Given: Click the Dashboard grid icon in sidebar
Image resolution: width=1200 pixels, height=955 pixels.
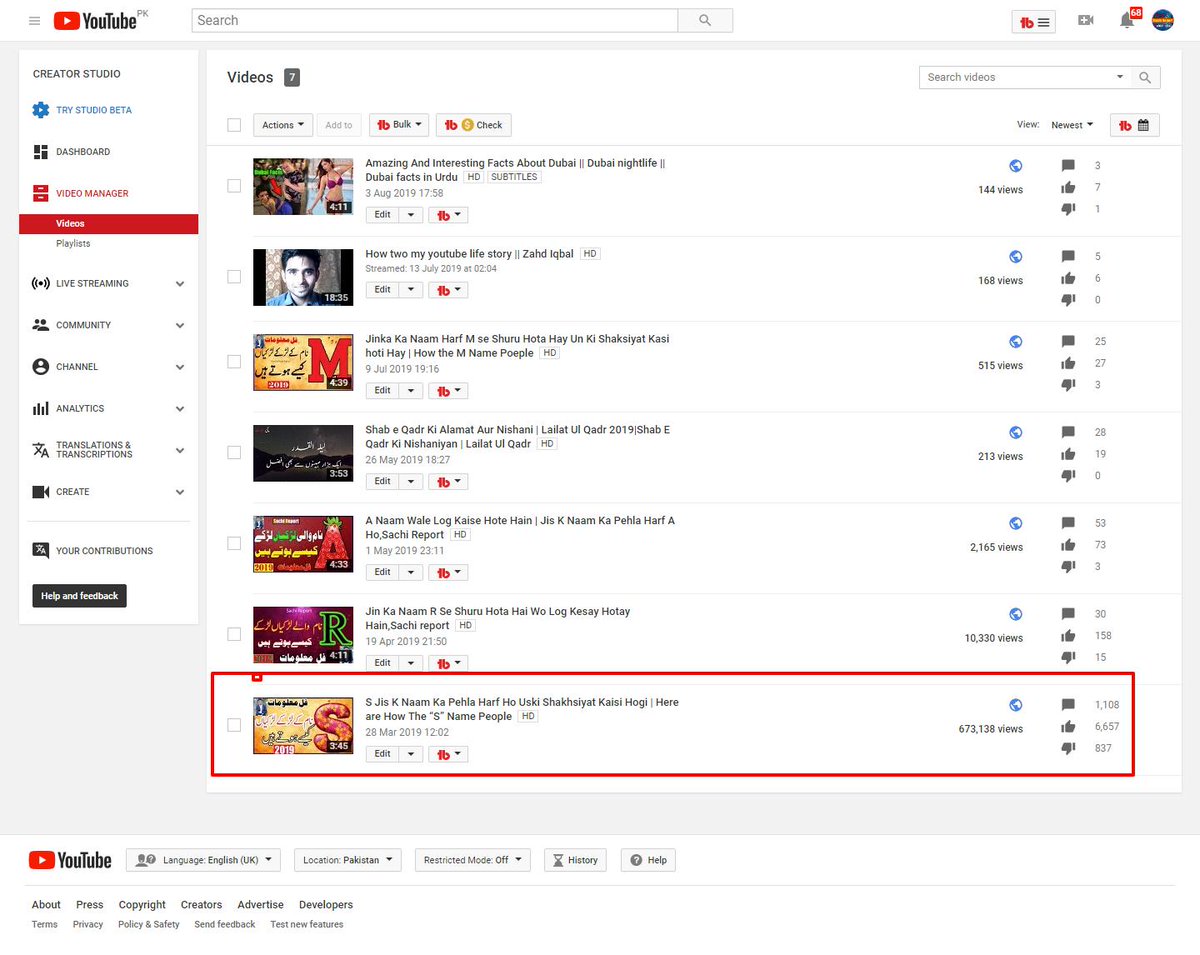Looking at the screenshot, I should 40,152.
